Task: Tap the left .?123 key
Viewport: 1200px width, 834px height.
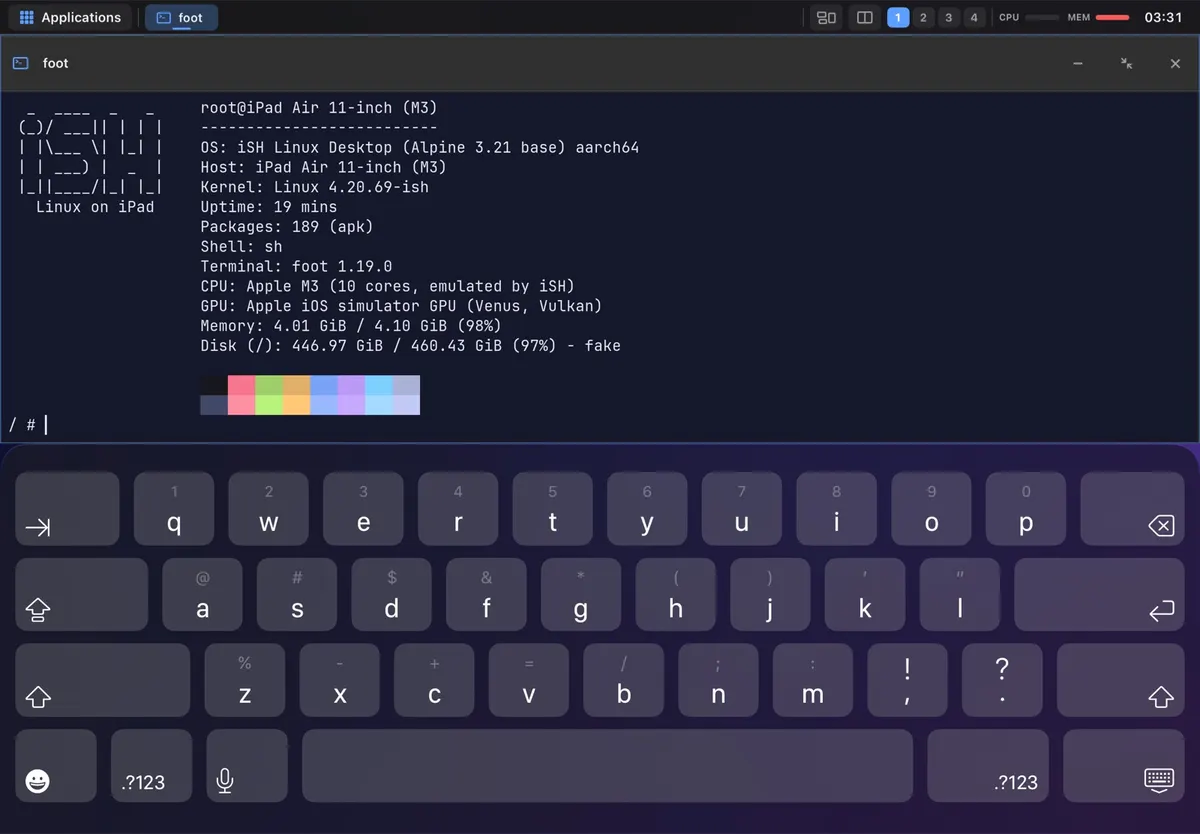Action: pos(151,766)
